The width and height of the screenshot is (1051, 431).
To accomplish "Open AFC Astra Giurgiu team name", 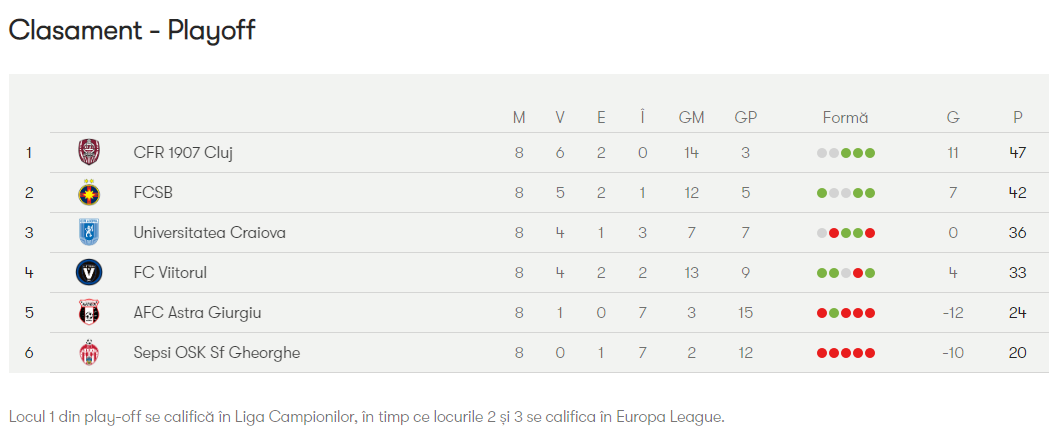I will click(x=197, y=313).
